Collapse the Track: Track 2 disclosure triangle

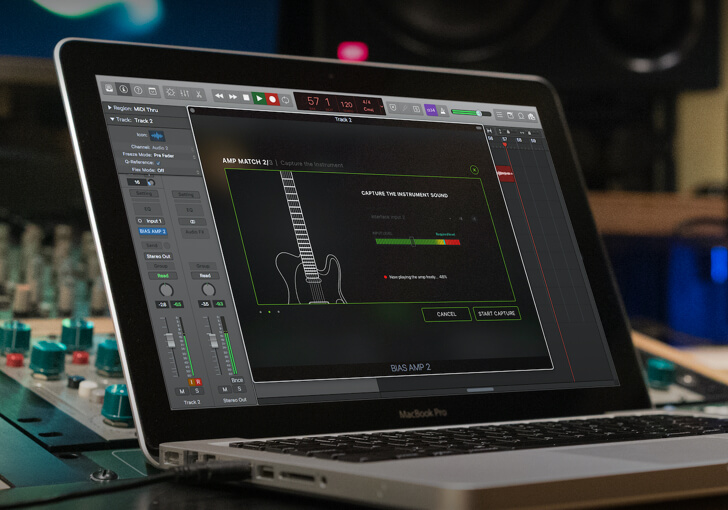112,119
